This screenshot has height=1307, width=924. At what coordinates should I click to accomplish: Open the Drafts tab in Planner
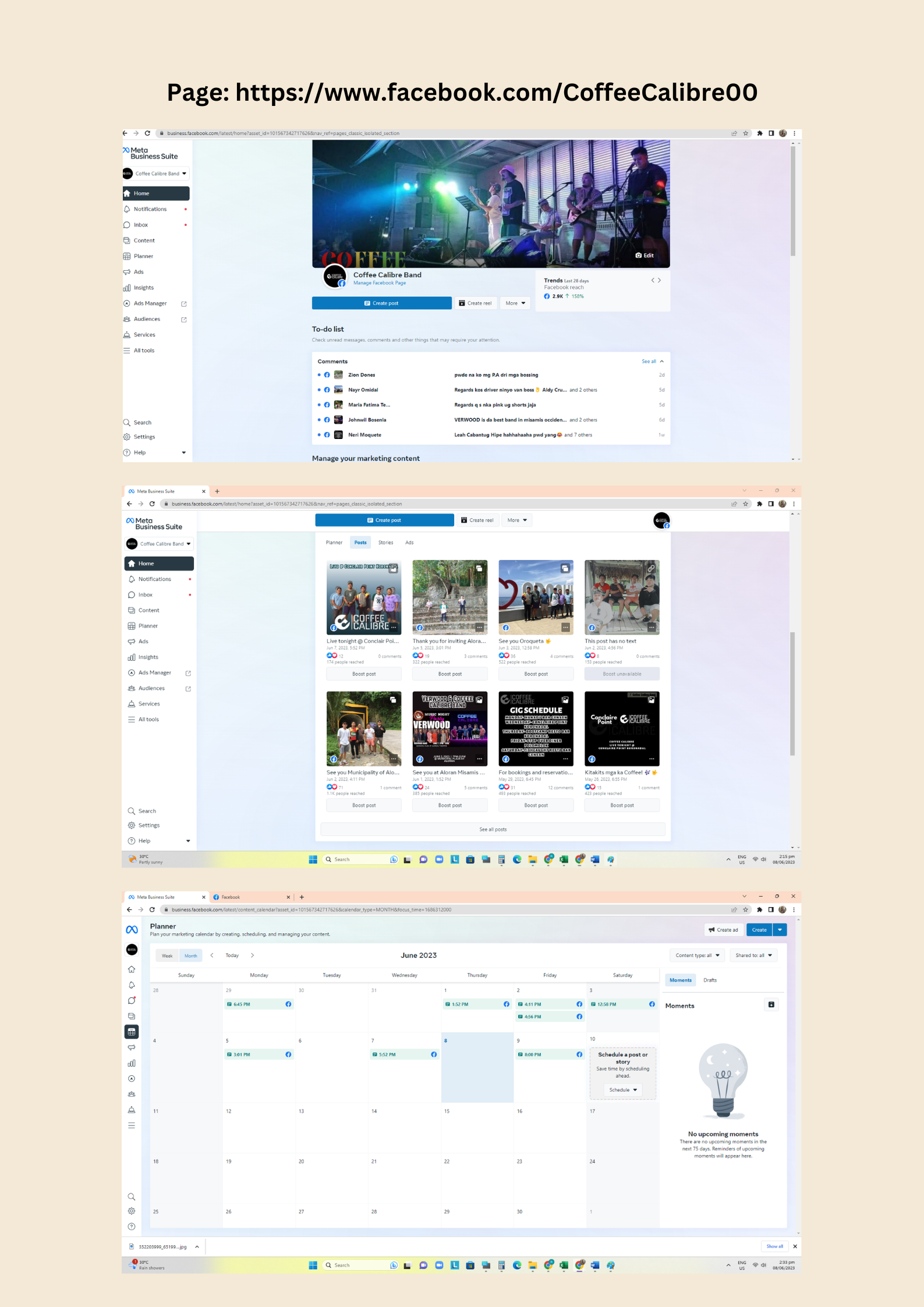tap(710, 980)
